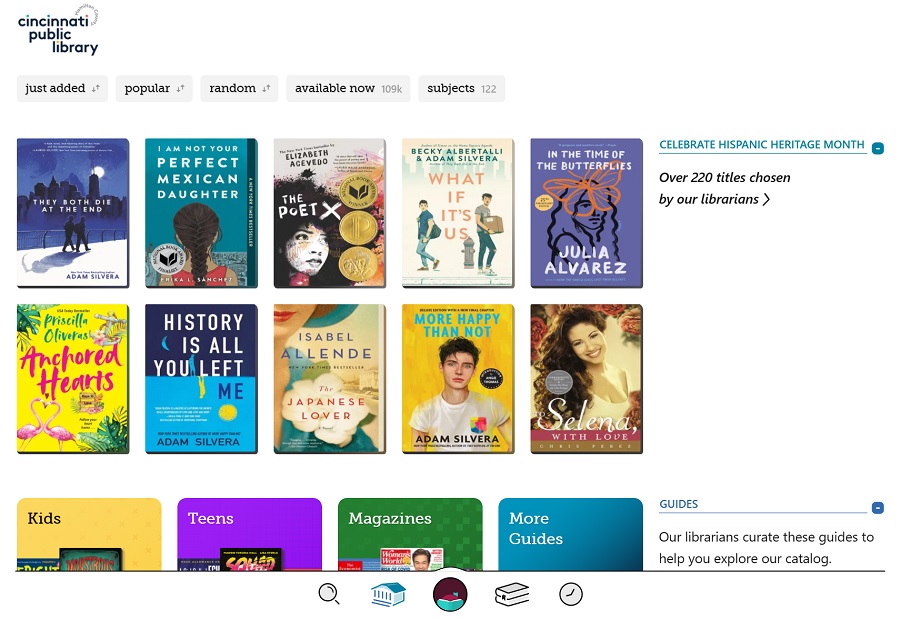This screenshot has width=900, height=620.
Task: Go to the Library building icon
Action: click(388, 594)
